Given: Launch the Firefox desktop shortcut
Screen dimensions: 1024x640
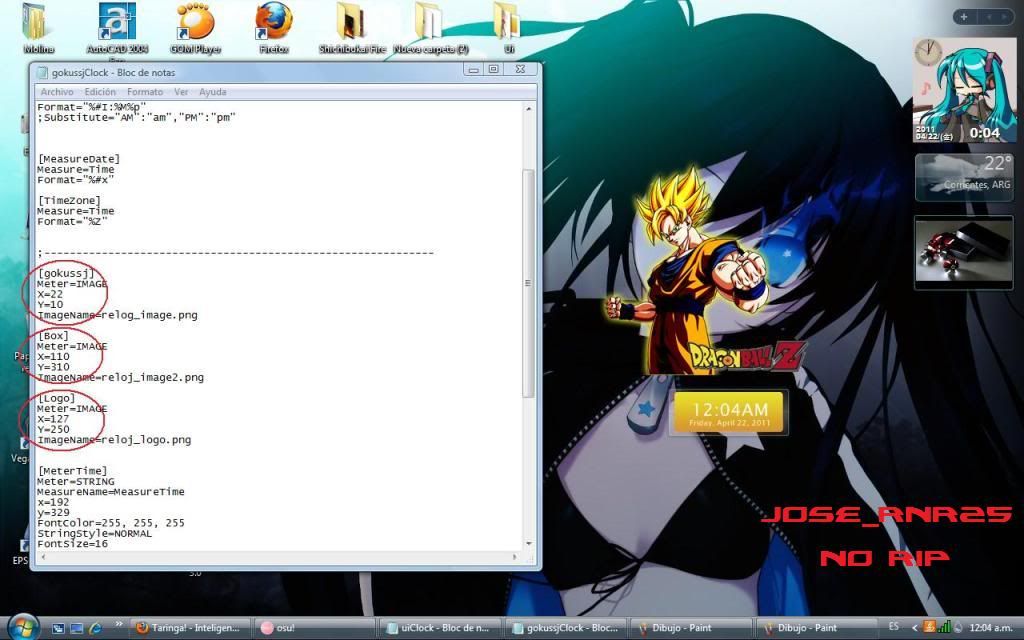Looking at the screenshot, I should (x=274, y=29).
